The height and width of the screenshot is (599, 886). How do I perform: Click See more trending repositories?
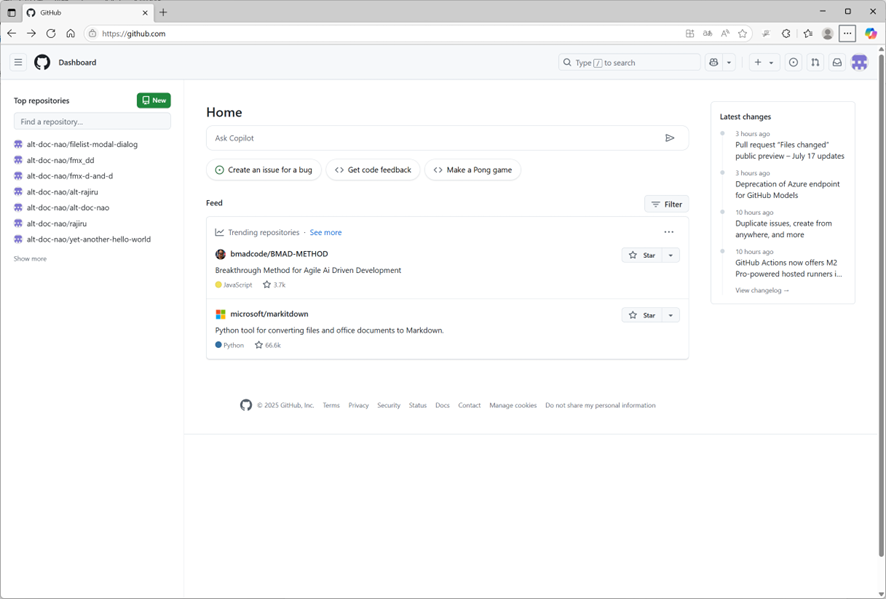pos(325,232)
